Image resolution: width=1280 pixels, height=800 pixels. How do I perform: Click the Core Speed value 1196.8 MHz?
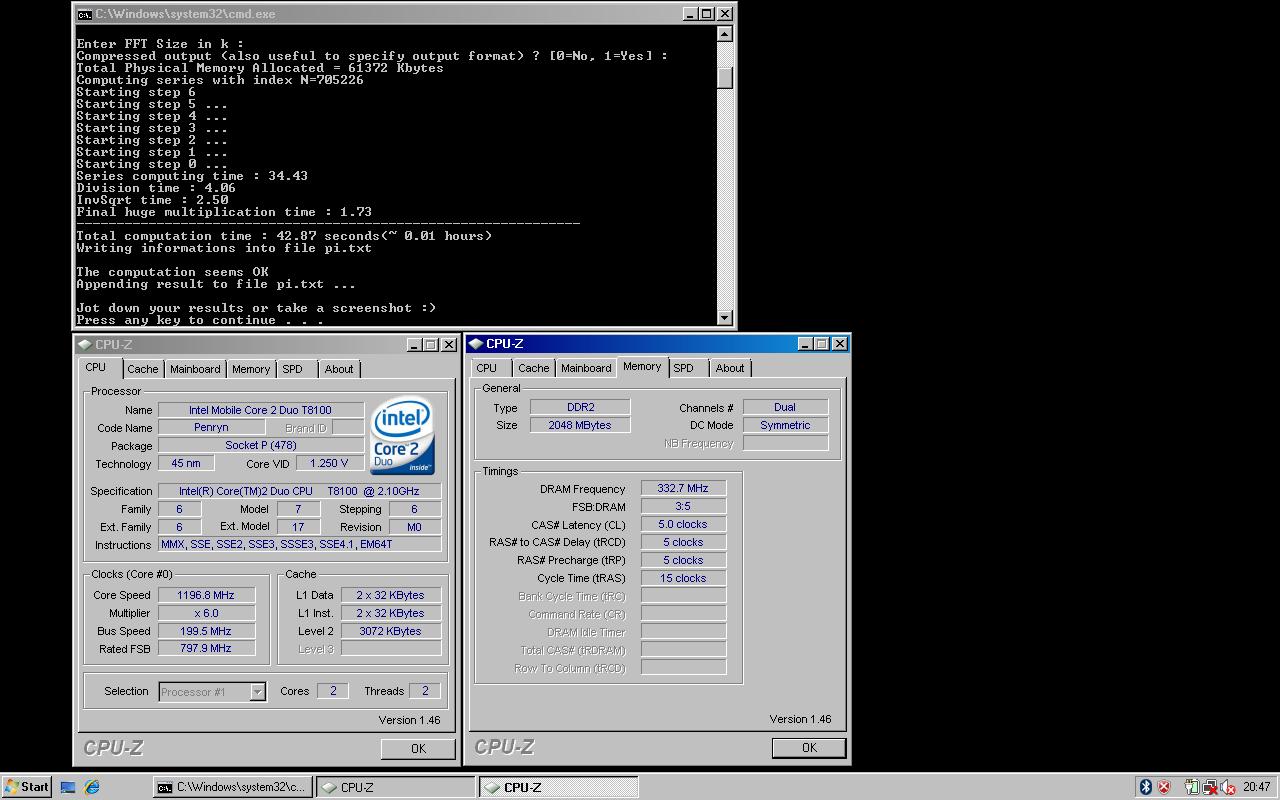(206, 595)
